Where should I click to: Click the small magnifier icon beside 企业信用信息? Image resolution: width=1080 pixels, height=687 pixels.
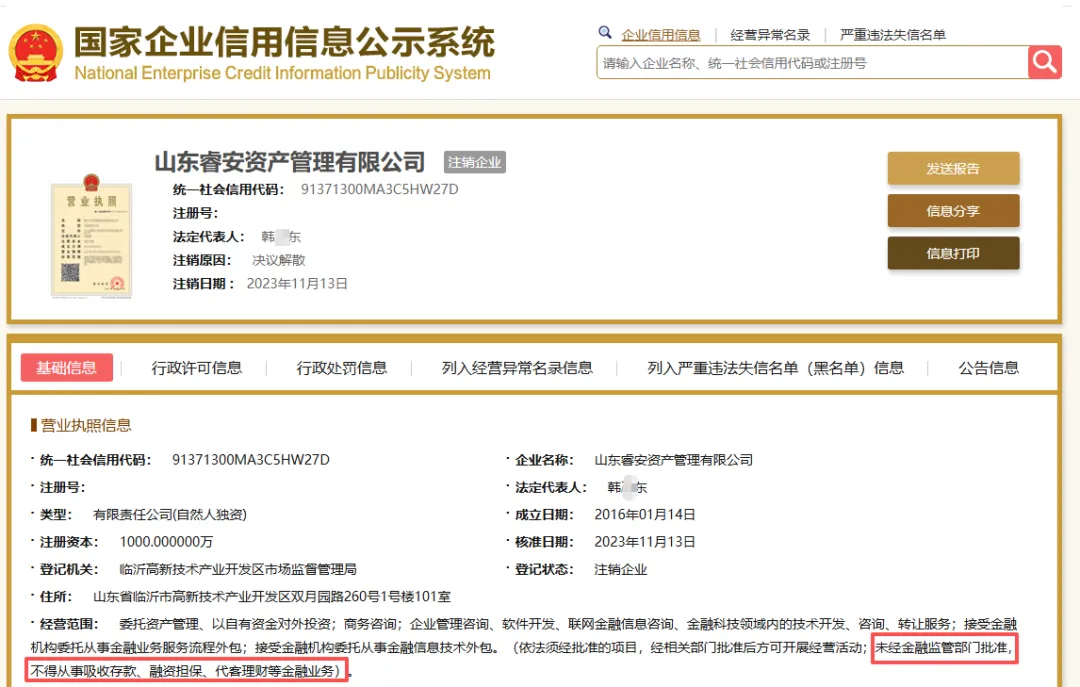coord(605,32)
